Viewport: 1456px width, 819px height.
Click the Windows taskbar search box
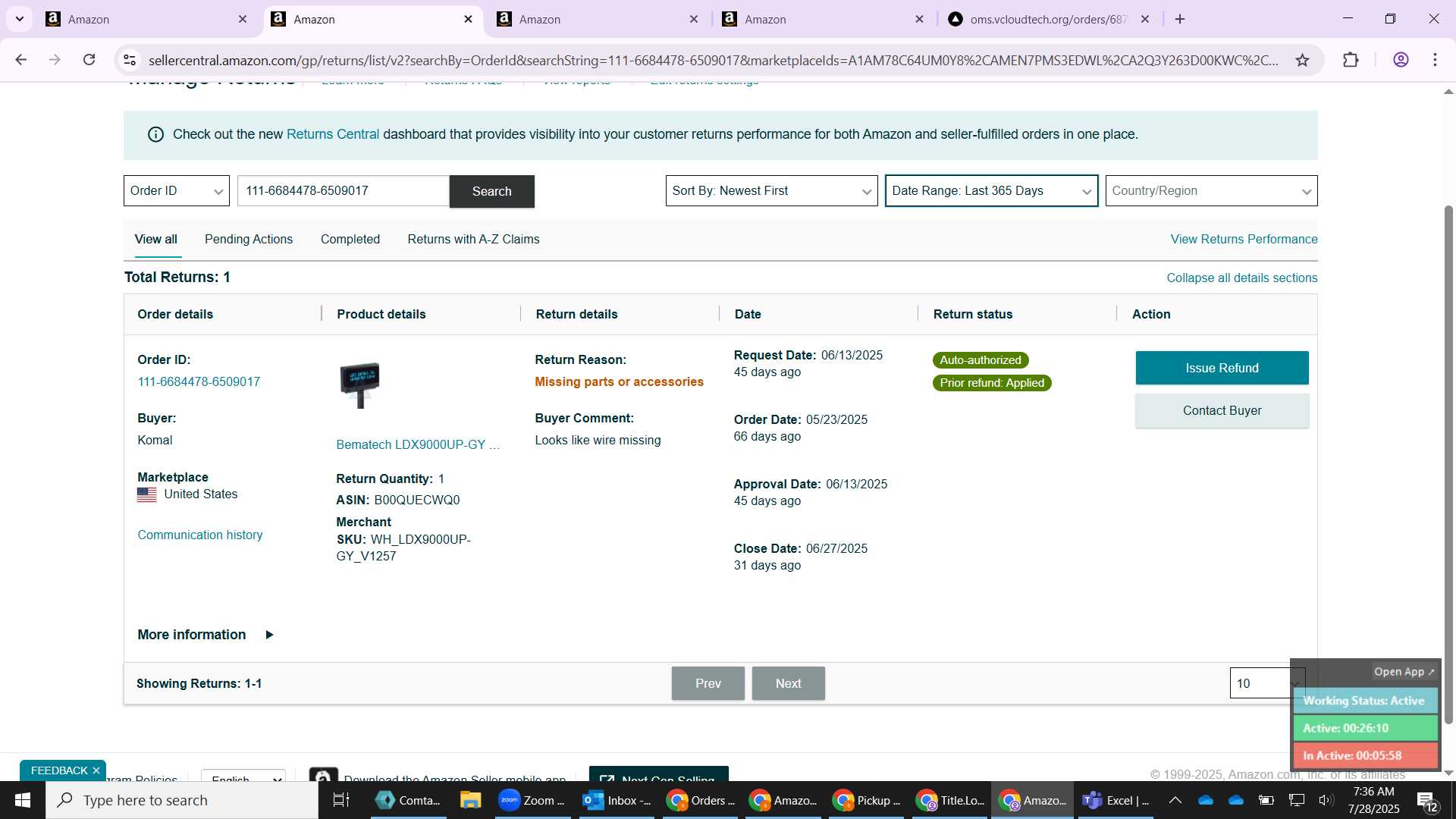pos(182,800)
